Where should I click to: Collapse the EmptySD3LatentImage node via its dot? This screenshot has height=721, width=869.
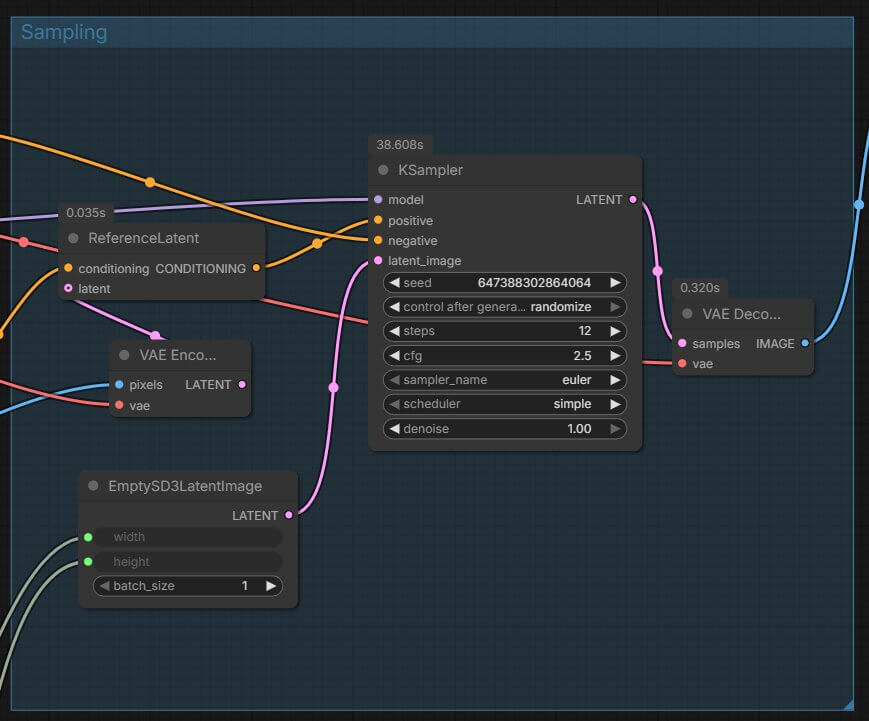(x=93, y=486)
